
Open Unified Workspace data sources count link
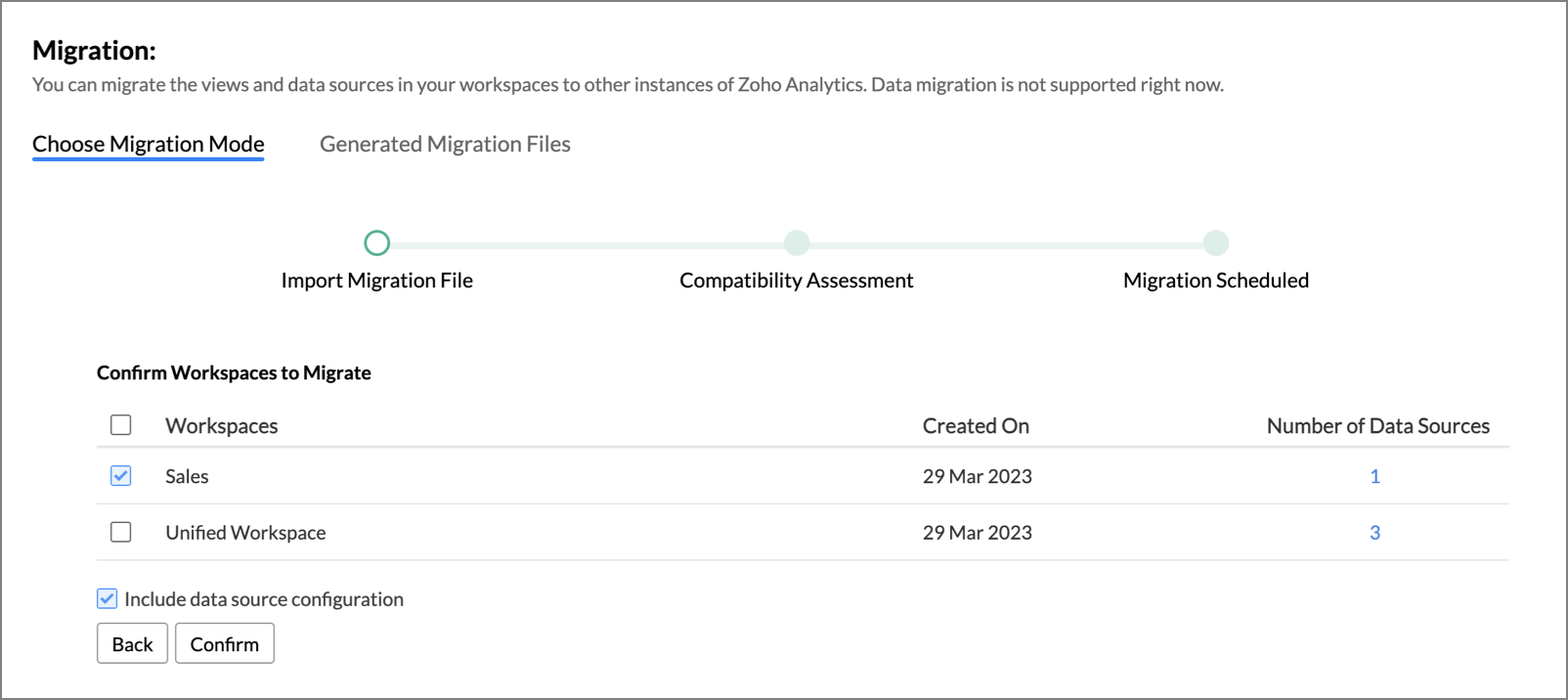[1374, 533]
